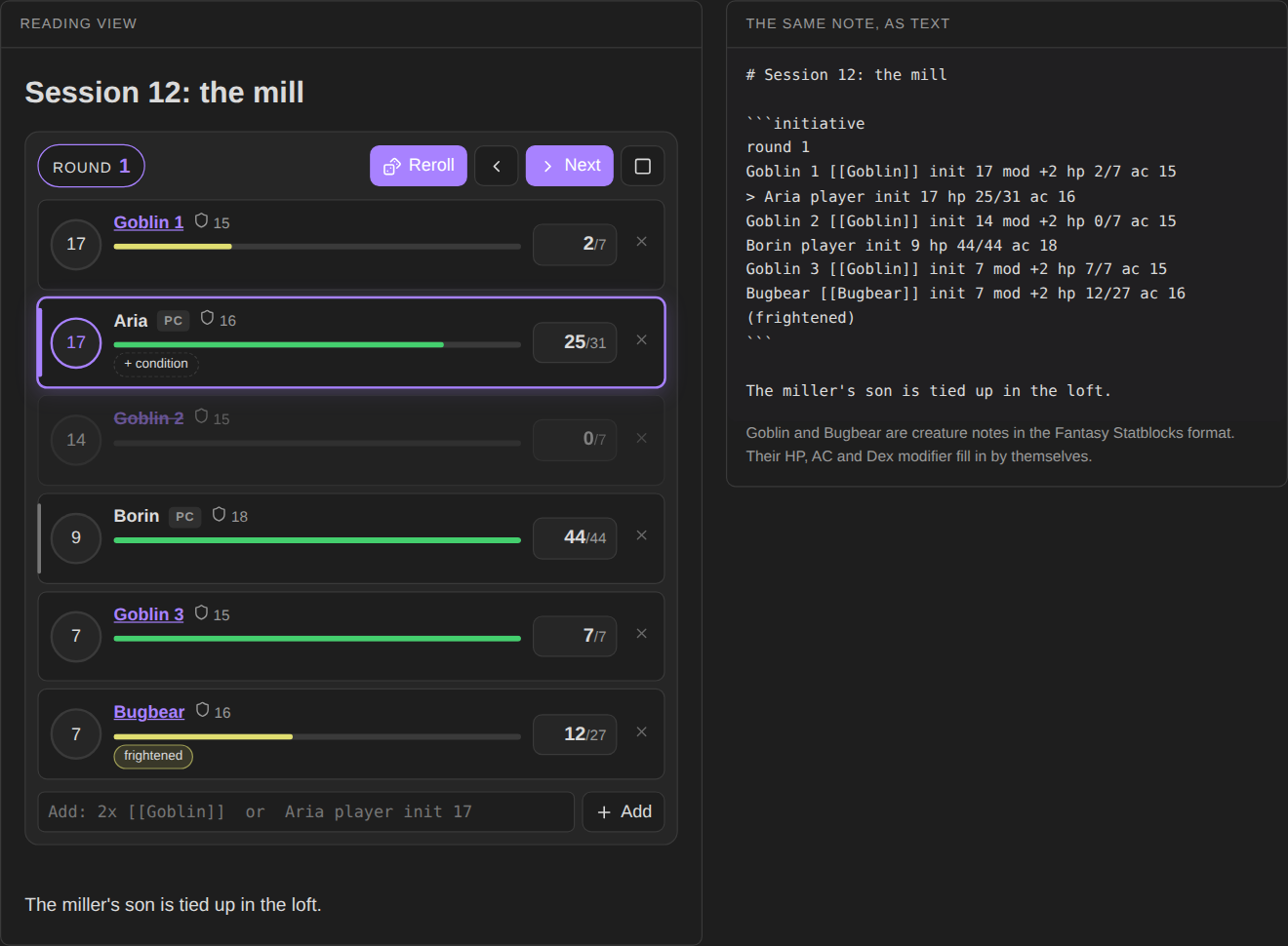The width and height of the screenshot is (1288, 946).
Task: Edit Borin HP value 44/44
Action: pyautogui.click(x=575, y=537)
